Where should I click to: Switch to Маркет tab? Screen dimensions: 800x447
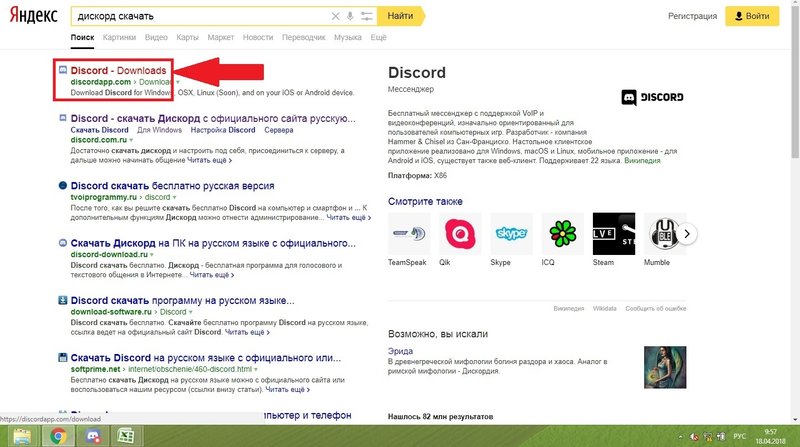[220, 37]
